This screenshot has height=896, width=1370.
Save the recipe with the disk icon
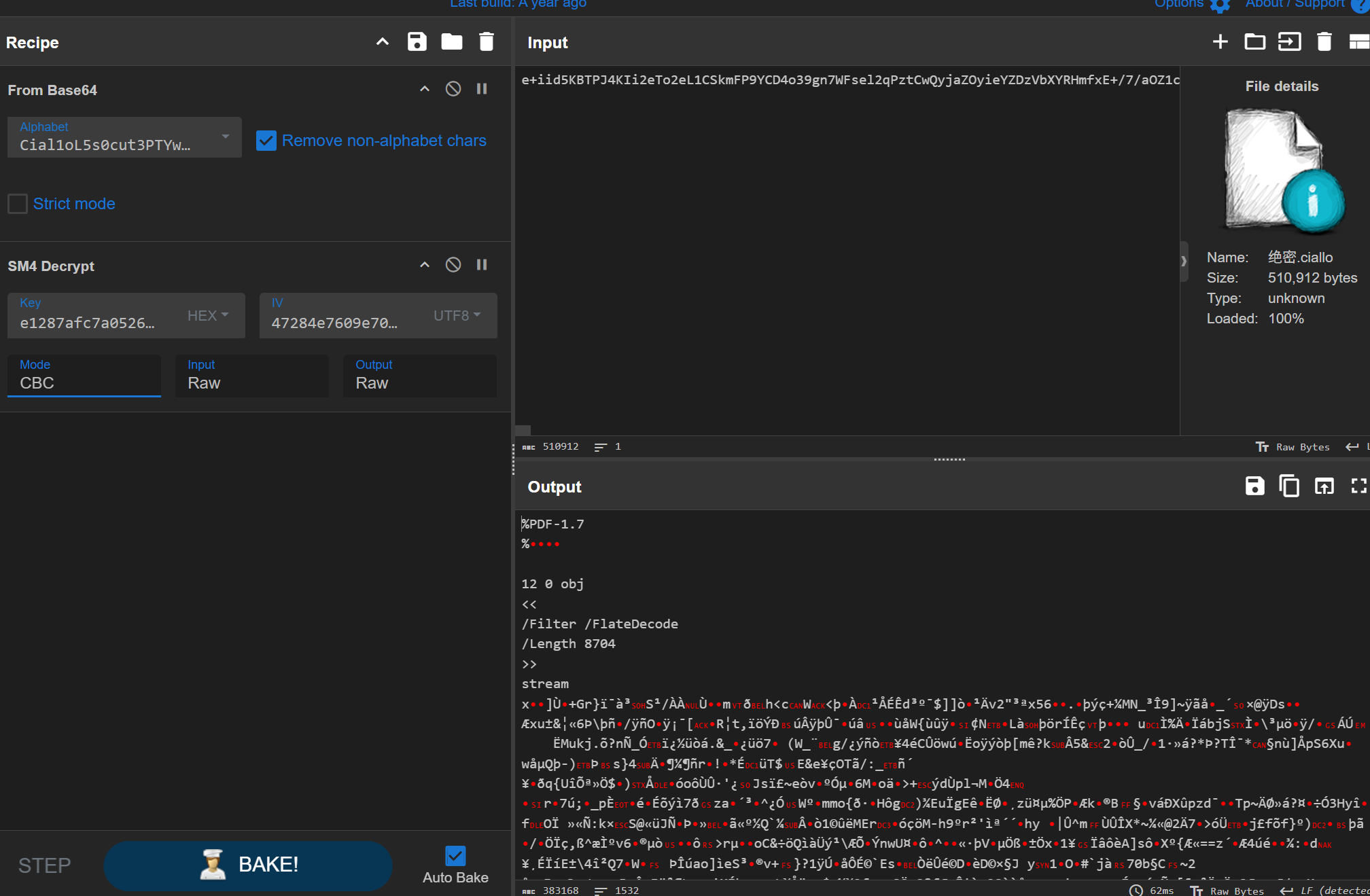[x=417, y=42]
